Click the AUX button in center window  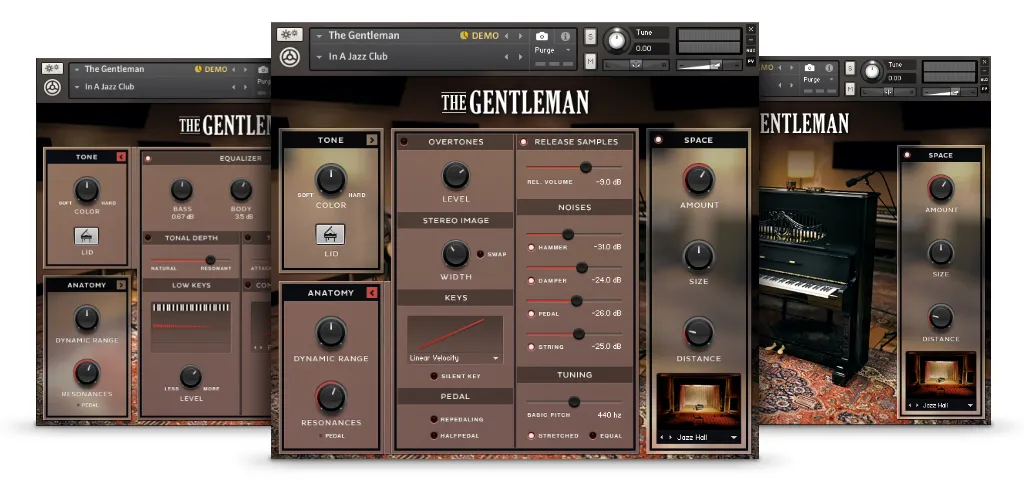tap(751, 50)
